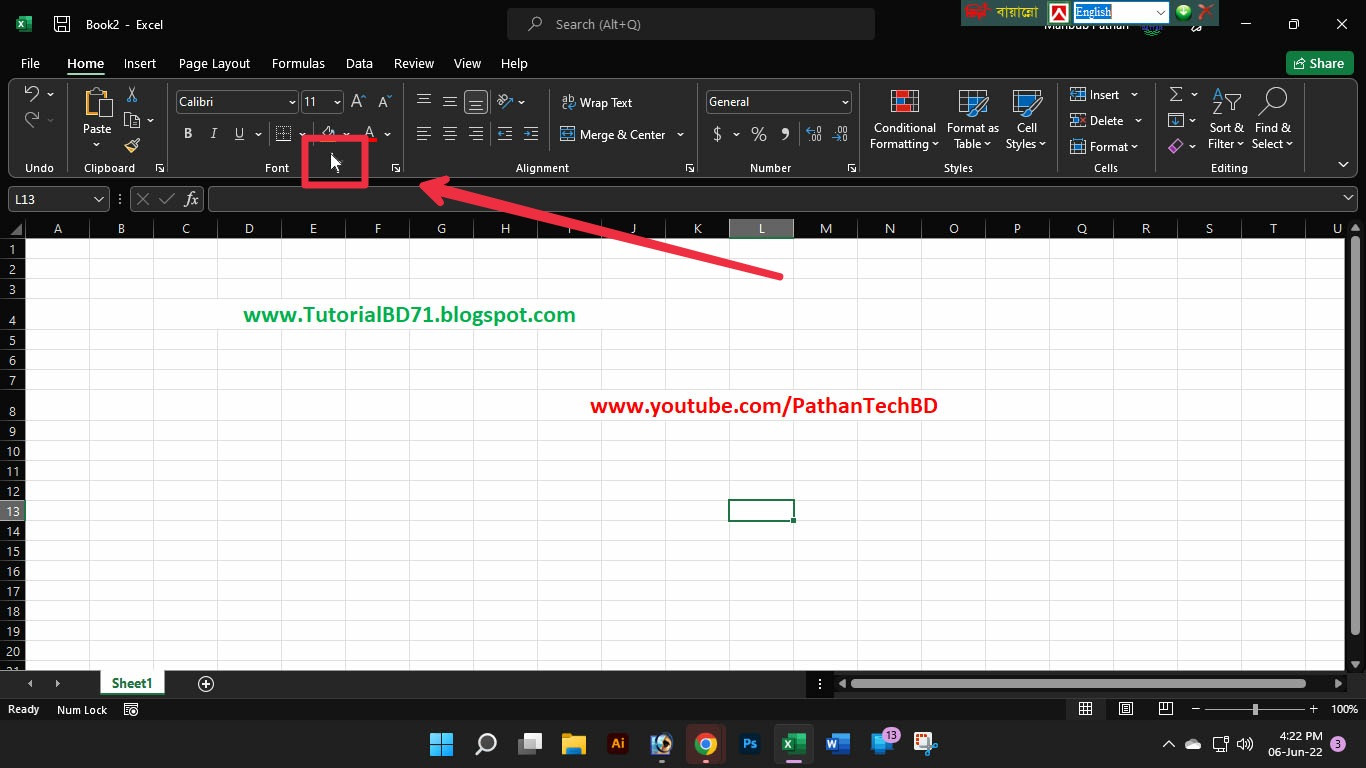Open Conditional Formatting menu
Viewport: 1366px width, 768px height.
[904, 120]
